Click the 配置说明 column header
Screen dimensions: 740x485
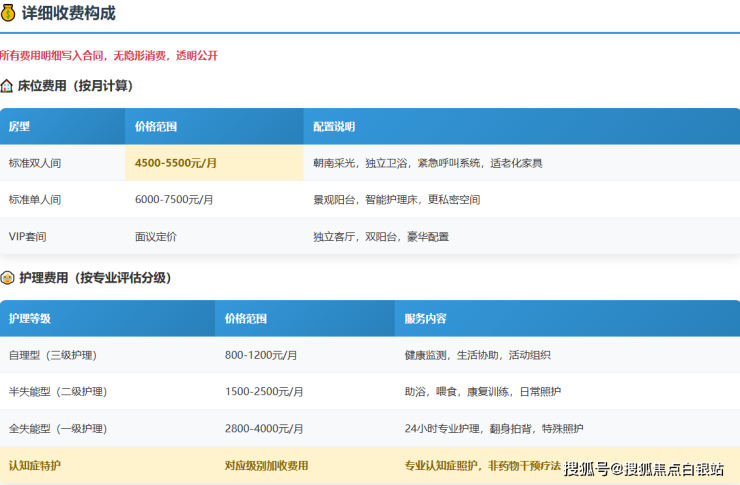[334, 127]
